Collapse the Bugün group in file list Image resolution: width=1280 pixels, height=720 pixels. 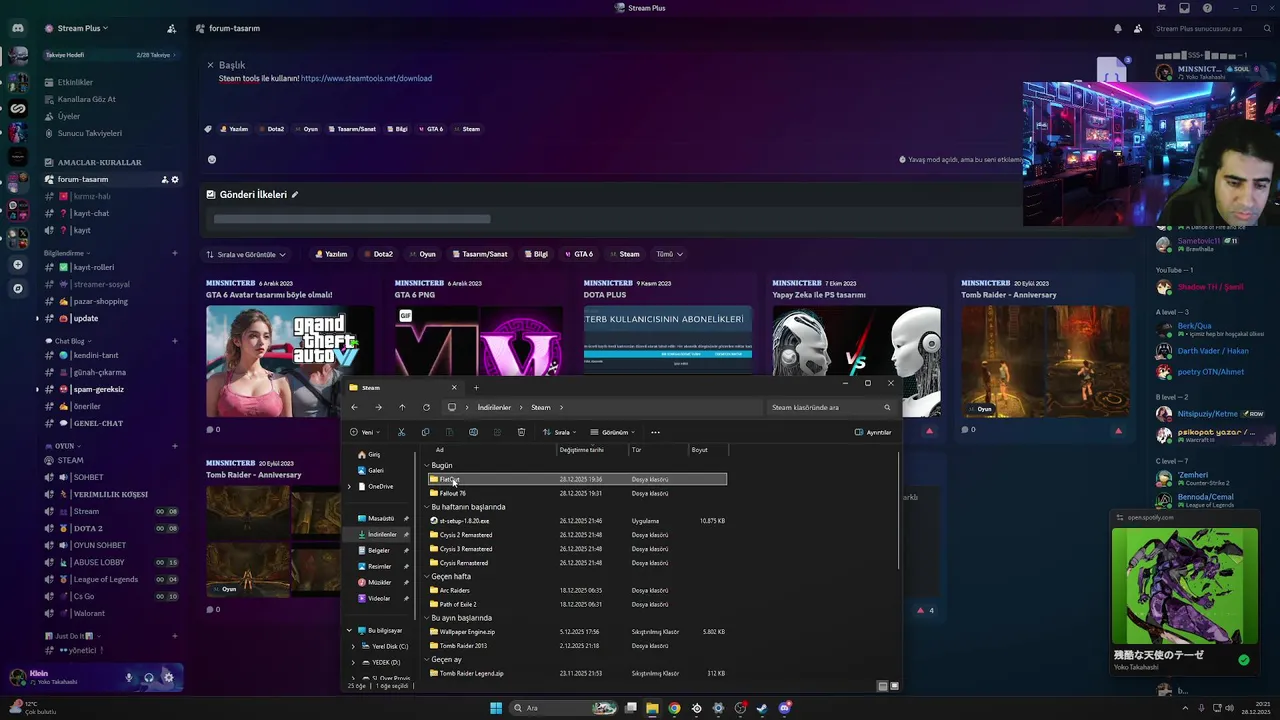pyautogui.click(x=427, y=465)
